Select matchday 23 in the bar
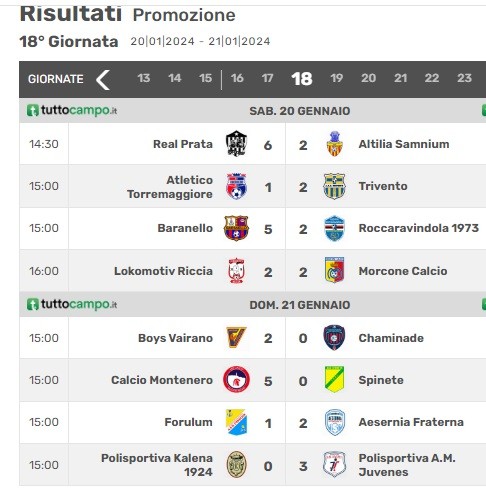The image size is (486, 492). click(464, 78)
